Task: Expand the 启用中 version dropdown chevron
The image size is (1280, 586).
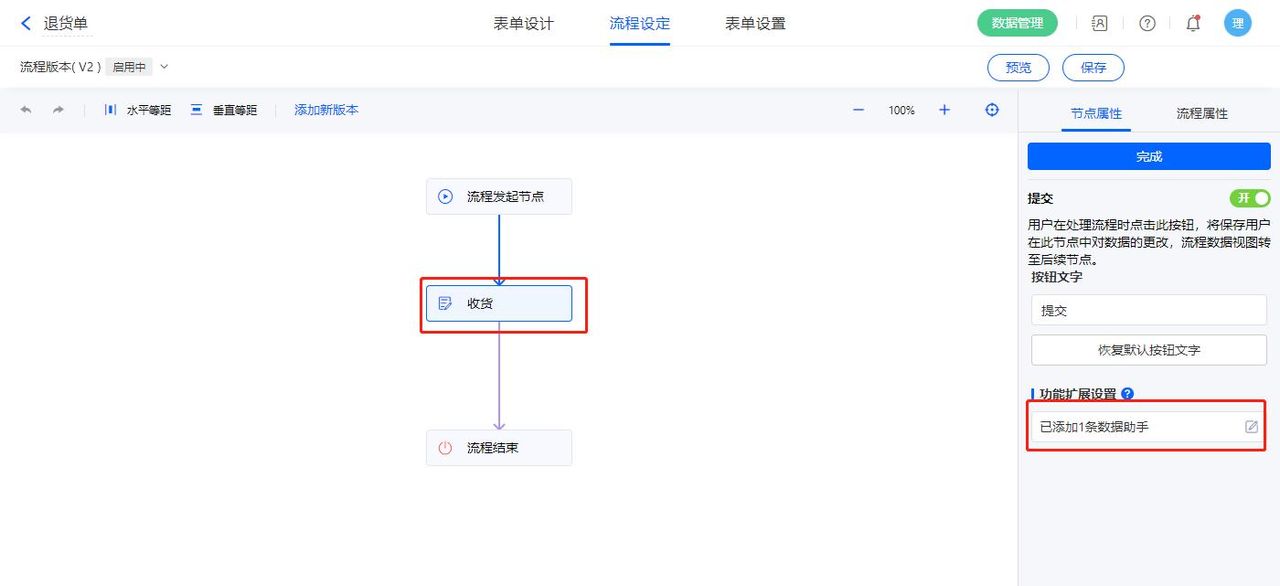Action: [x=163, y=66]
